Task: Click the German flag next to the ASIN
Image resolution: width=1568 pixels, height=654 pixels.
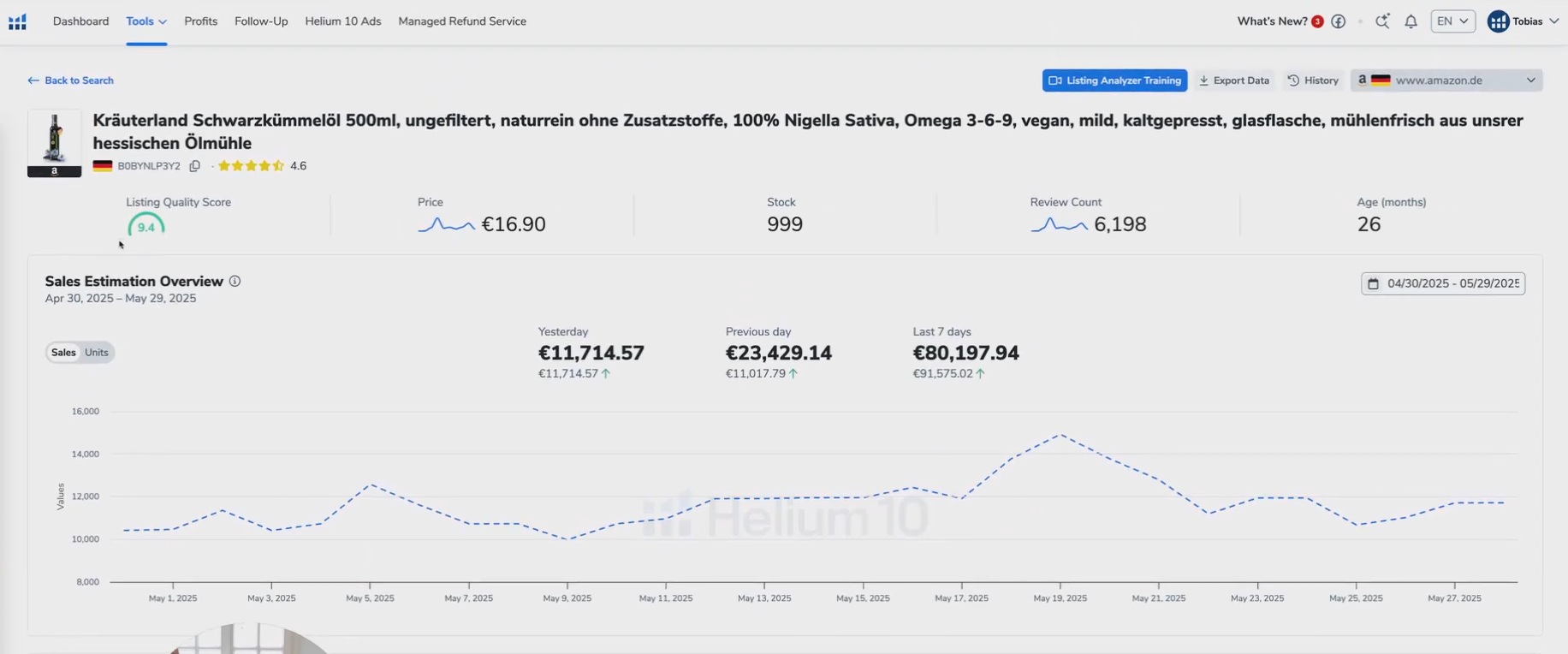Action: (103, 166)
